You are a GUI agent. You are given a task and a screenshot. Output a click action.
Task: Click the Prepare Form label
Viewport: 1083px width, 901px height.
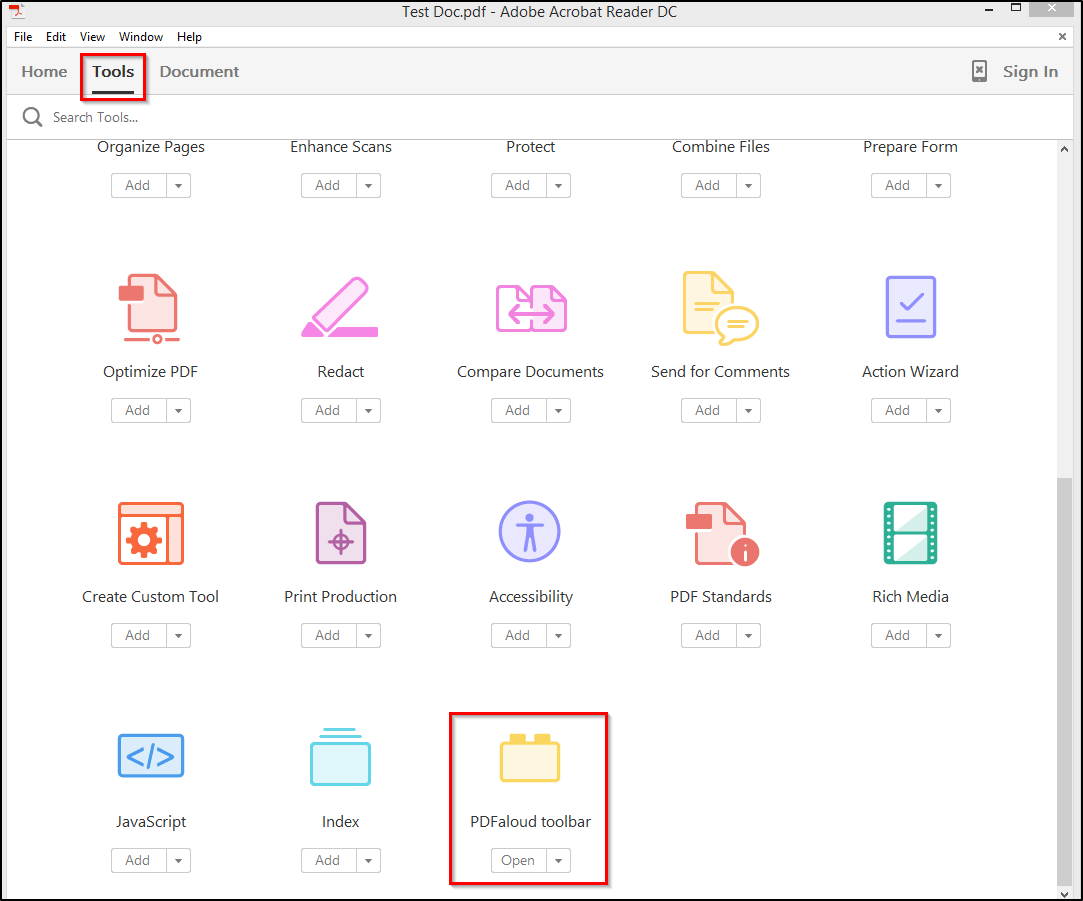click(x=910, y=146)
